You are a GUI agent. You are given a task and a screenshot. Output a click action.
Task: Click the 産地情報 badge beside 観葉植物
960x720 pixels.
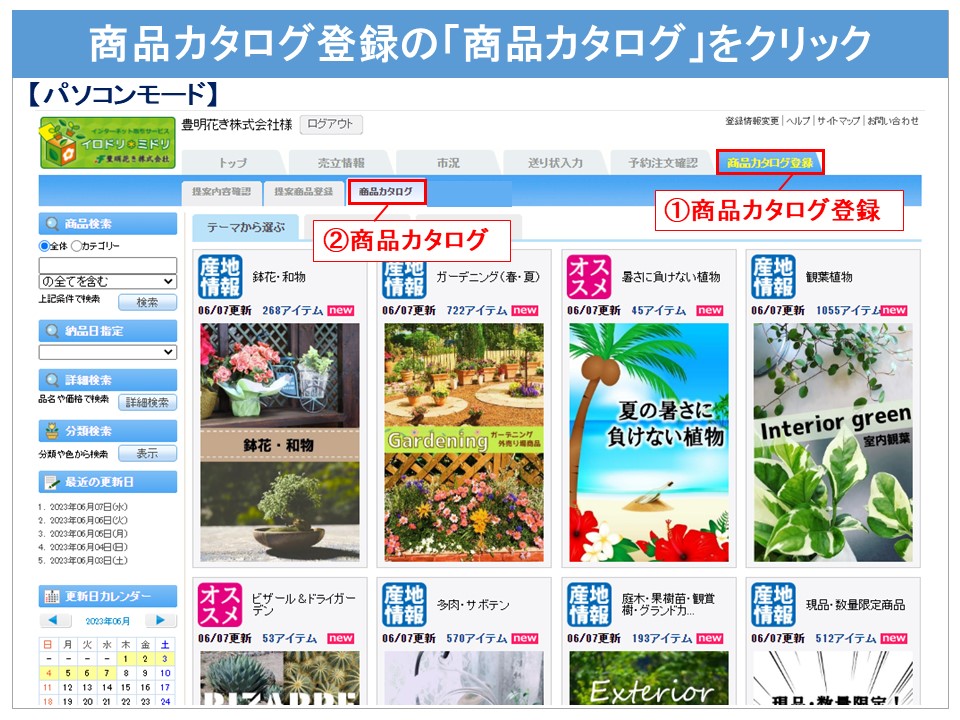(773, 277)
